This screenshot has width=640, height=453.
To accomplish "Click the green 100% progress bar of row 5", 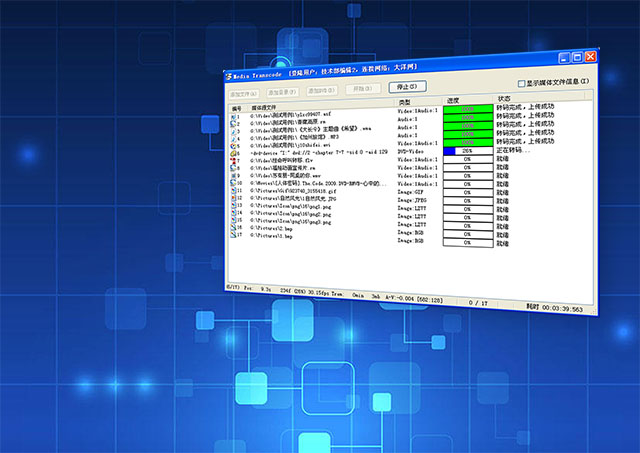I will click(x=468, y=142).
